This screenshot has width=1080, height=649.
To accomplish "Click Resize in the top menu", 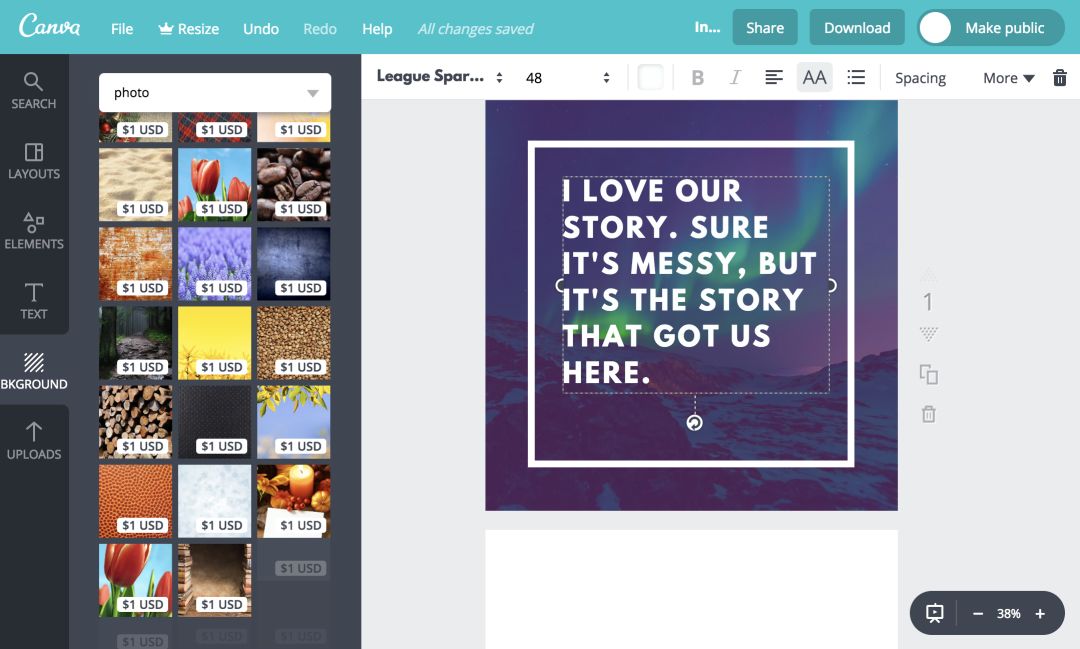I will pyautogui.click(x=188, y=29).
